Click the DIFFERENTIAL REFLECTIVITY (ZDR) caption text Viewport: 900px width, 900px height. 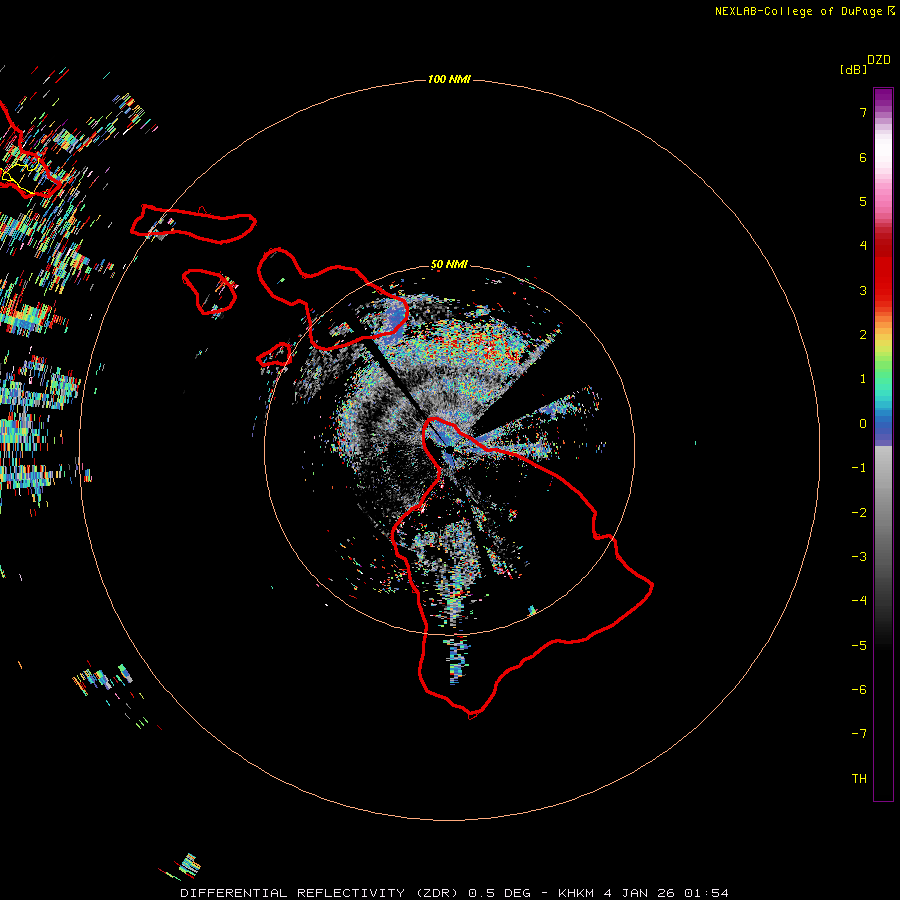321,893
